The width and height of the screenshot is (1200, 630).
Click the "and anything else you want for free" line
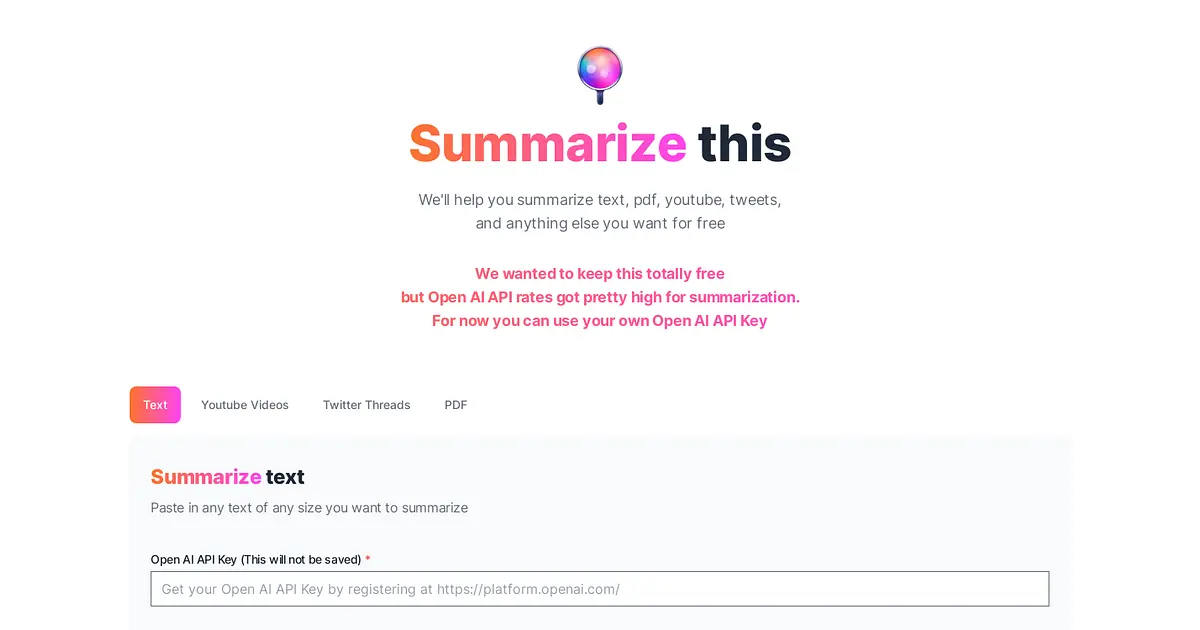pyautogui.click(x=600, y=223)
